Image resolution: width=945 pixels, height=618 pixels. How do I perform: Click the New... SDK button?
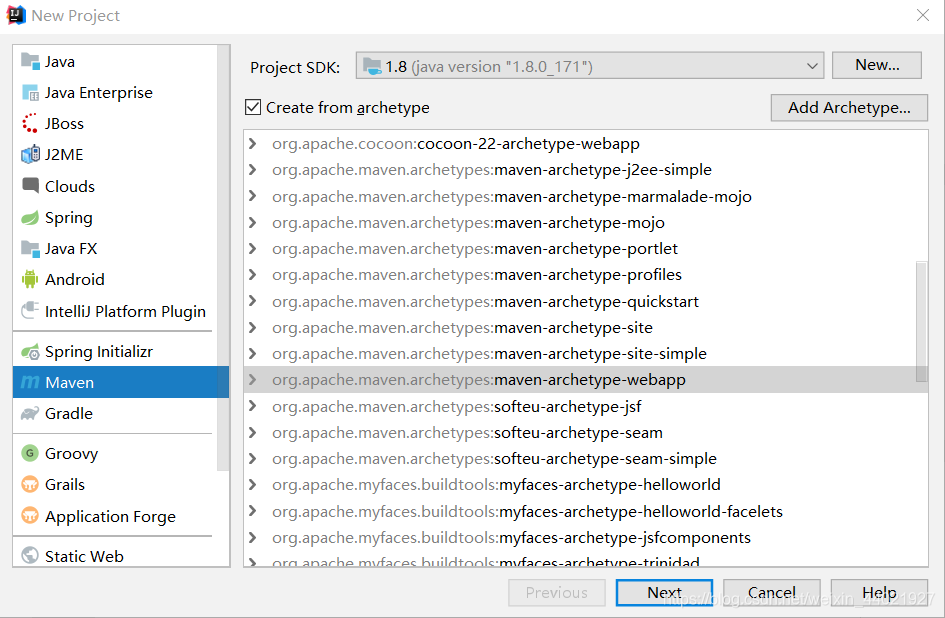point(877,65)
